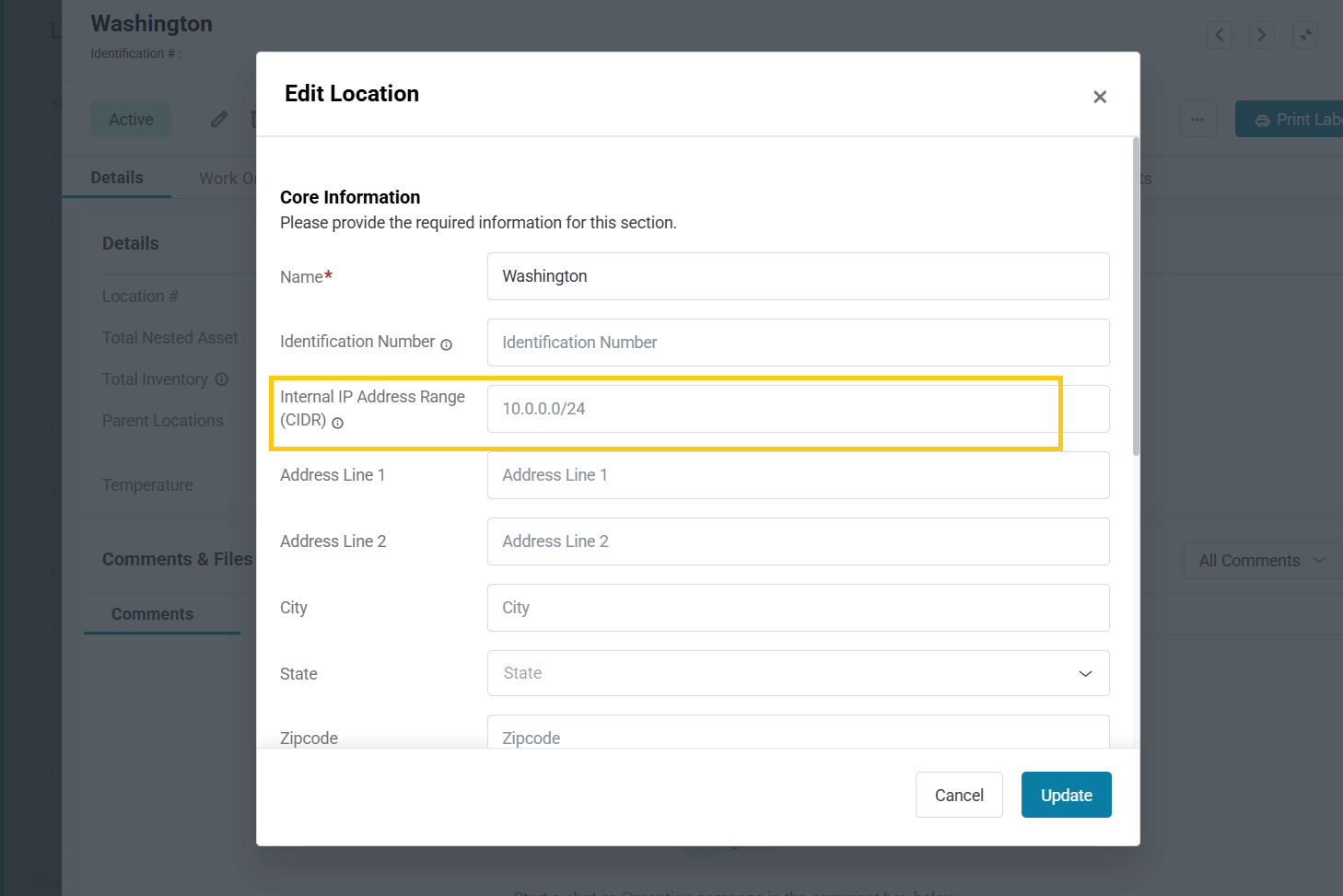Focus the Identification Number input field

click(799, 343)
